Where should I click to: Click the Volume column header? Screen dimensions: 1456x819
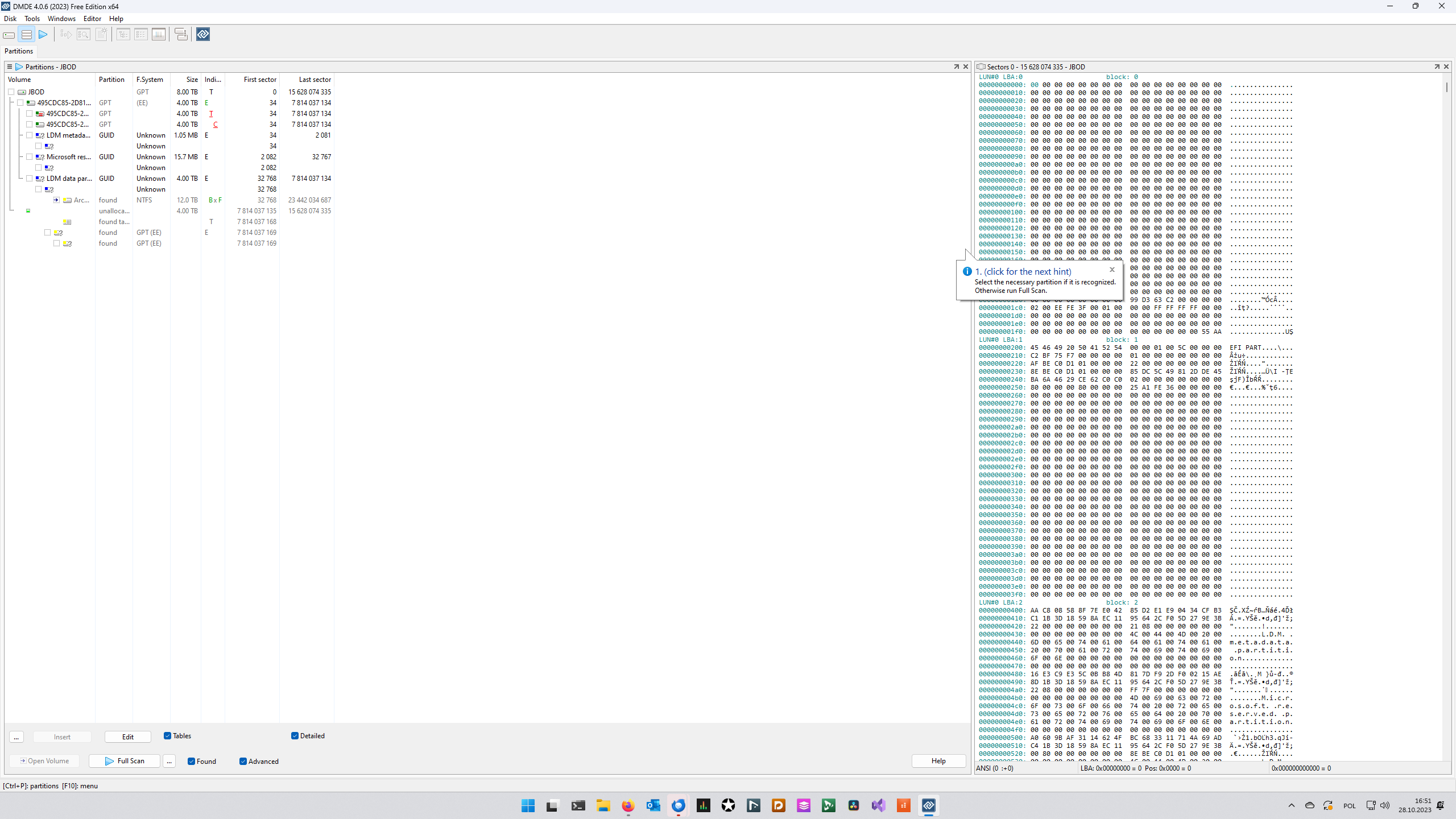50,80
